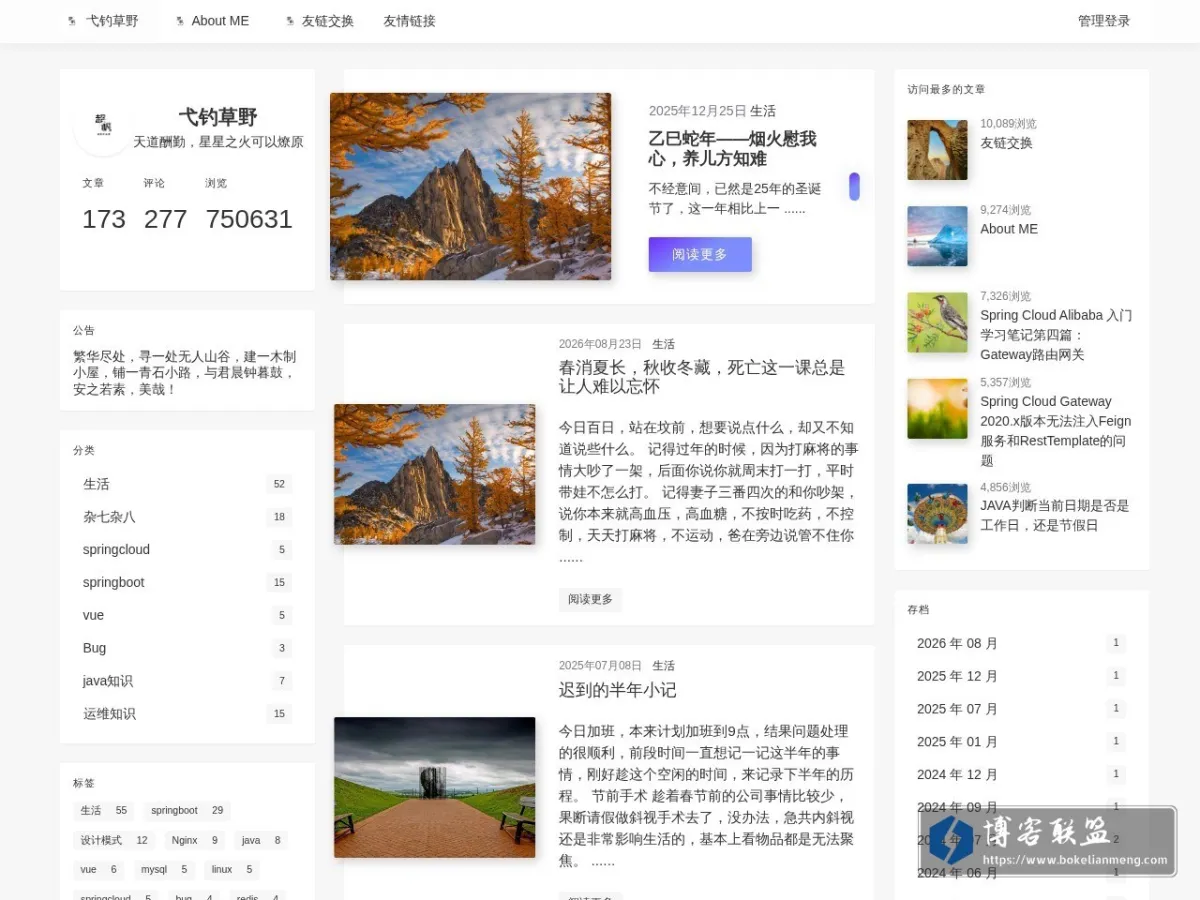
Task: Click the springboot 29 tag chip
Action: (187, 811)
